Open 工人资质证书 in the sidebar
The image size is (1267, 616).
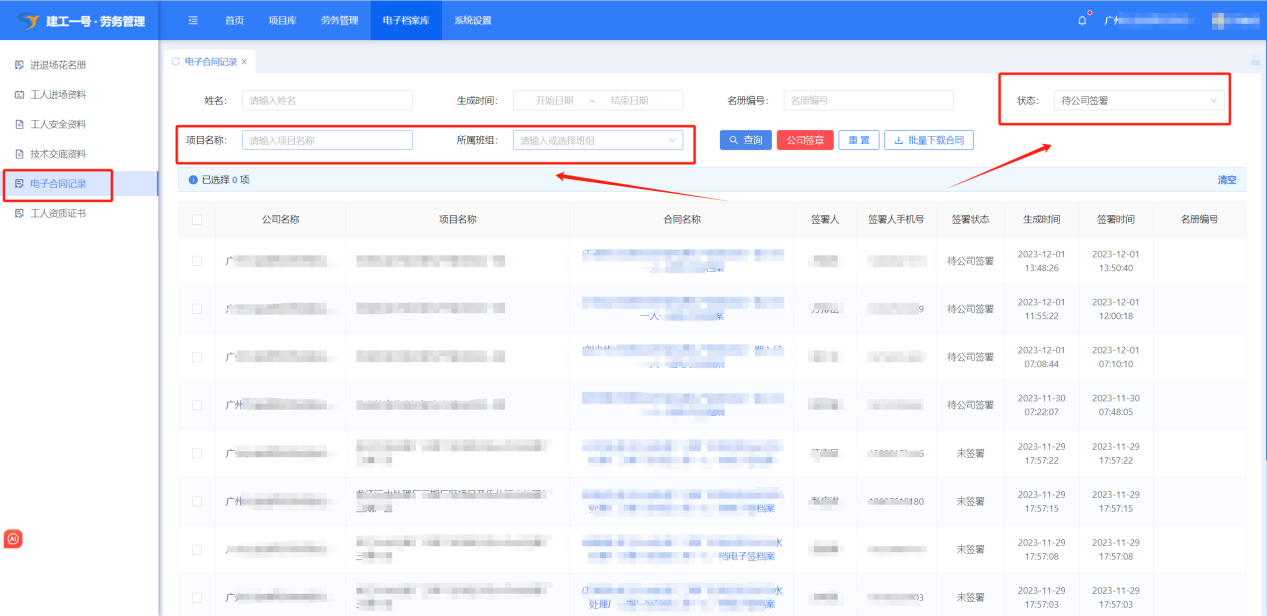pyautogui.click(x=58, y=213)
